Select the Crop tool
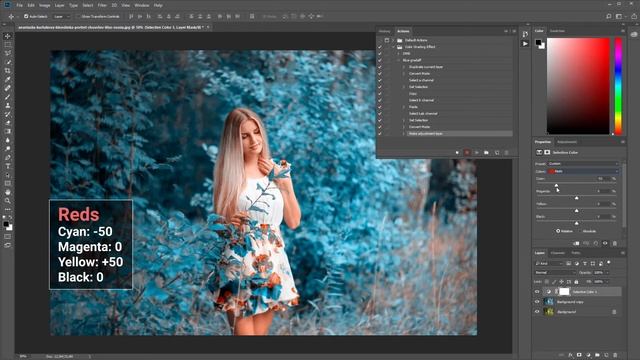Screen dimensions: 640x360 point(7,71)
